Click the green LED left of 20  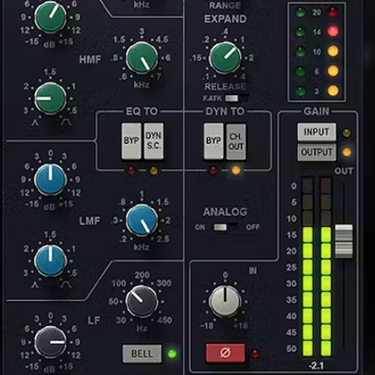301,13
